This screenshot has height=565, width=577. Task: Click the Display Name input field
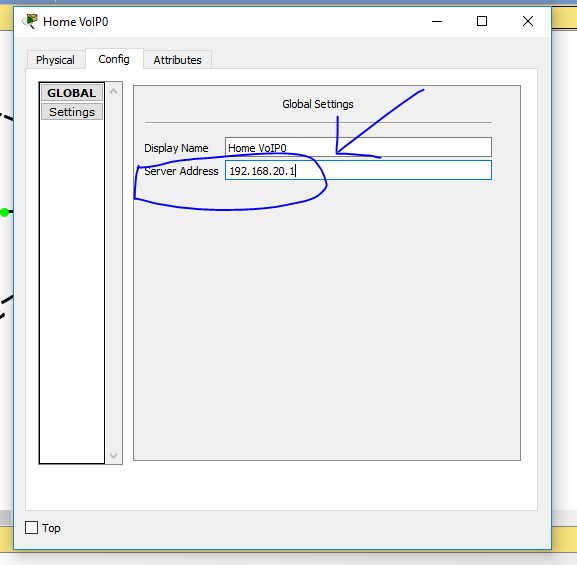click(x=358, y=147)
